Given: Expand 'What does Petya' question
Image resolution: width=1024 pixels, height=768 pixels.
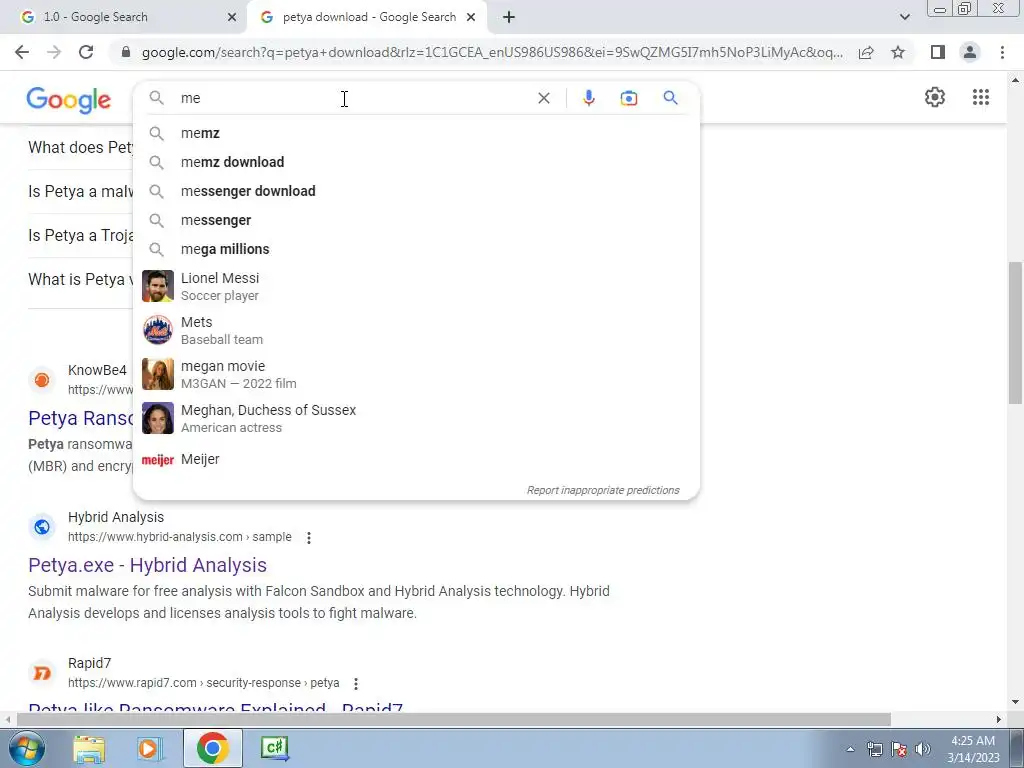Looking at the screenshot, I should click(x=80, y=148).
